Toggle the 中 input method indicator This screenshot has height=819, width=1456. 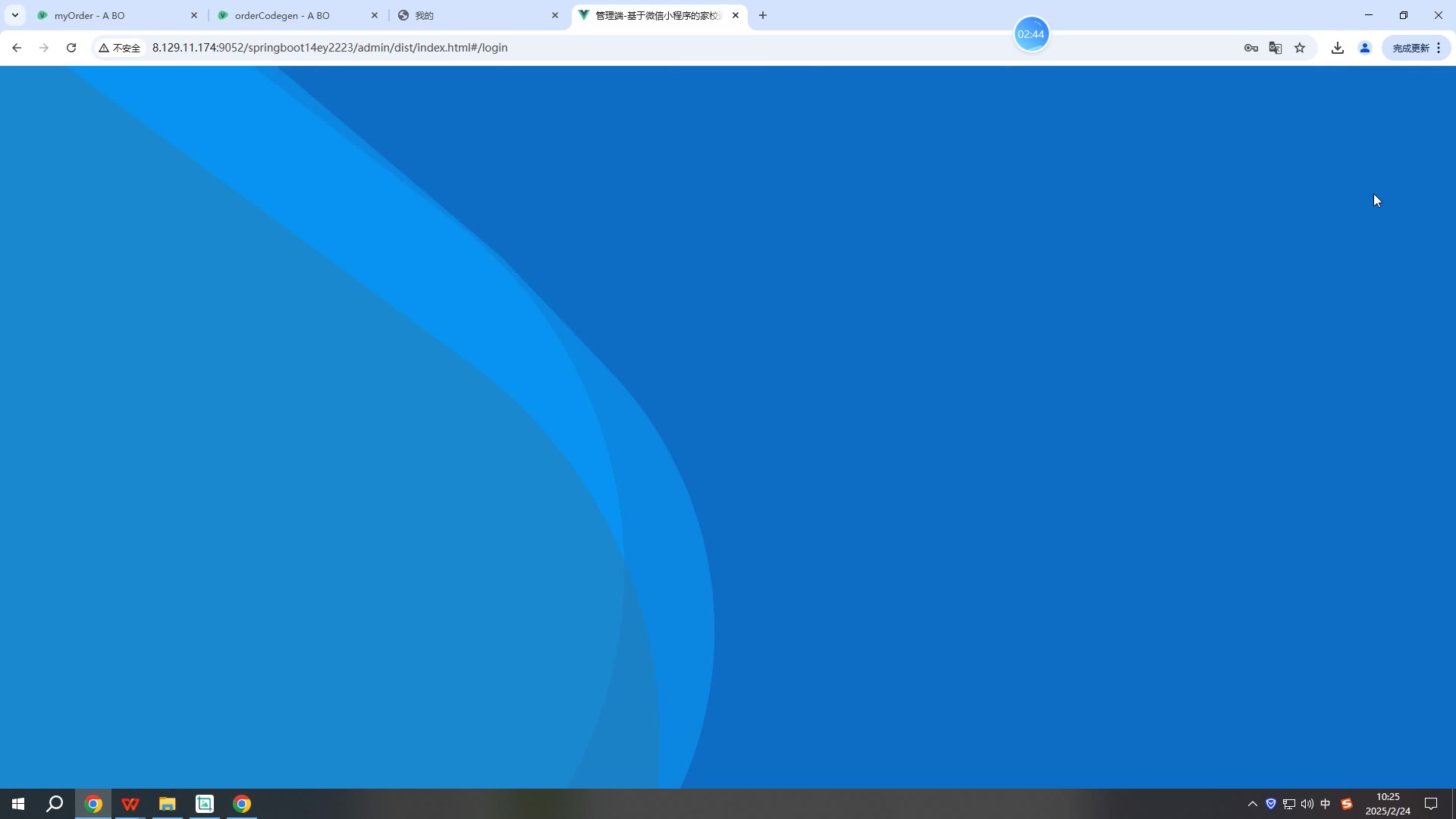click(1326, 804)
